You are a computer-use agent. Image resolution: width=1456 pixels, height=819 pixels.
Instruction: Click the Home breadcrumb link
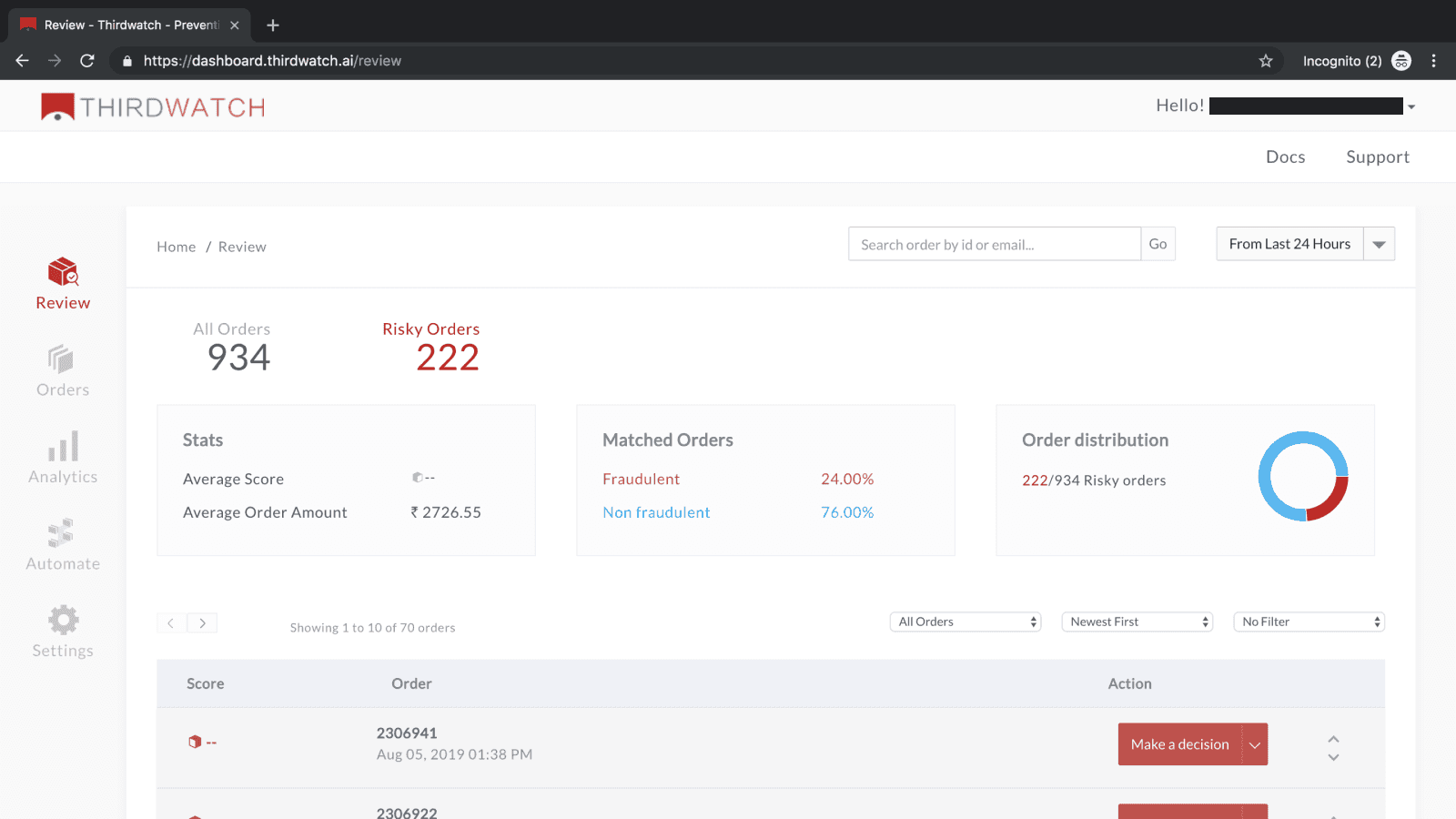pos(176,247)
